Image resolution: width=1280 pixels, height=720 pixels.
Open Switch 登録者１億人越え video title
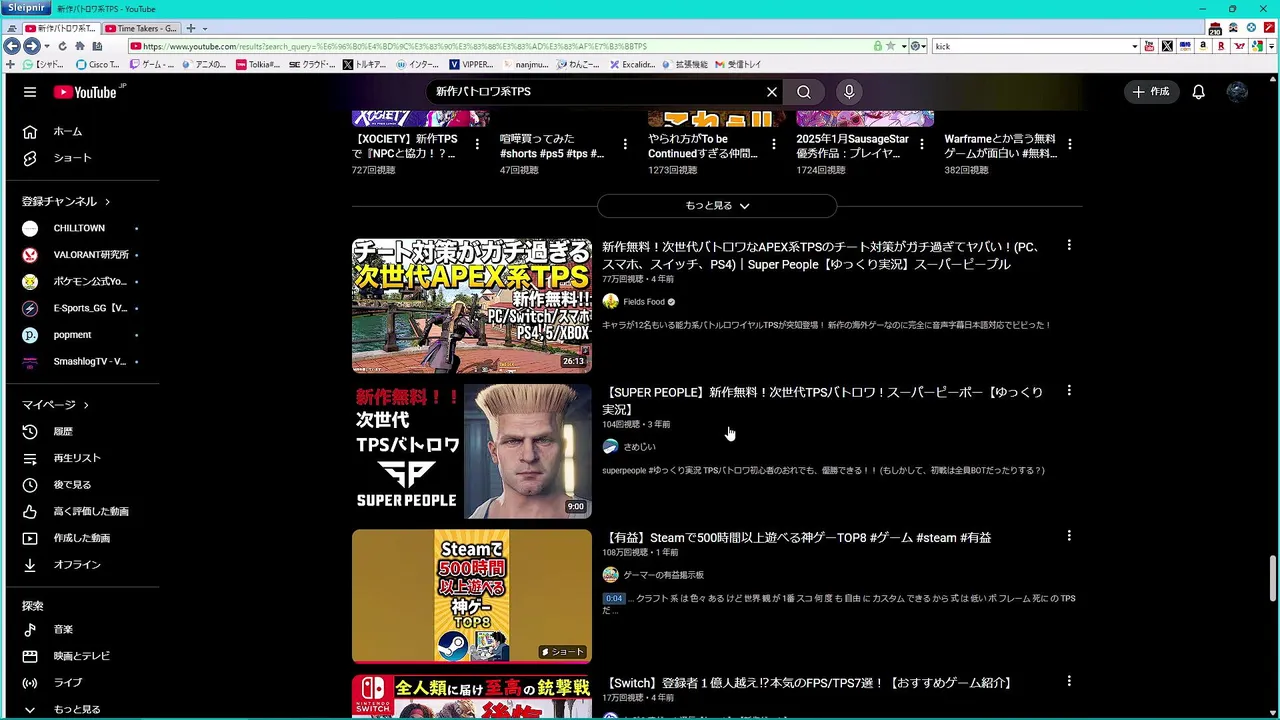pyautogui.click(x=809, y=683)
